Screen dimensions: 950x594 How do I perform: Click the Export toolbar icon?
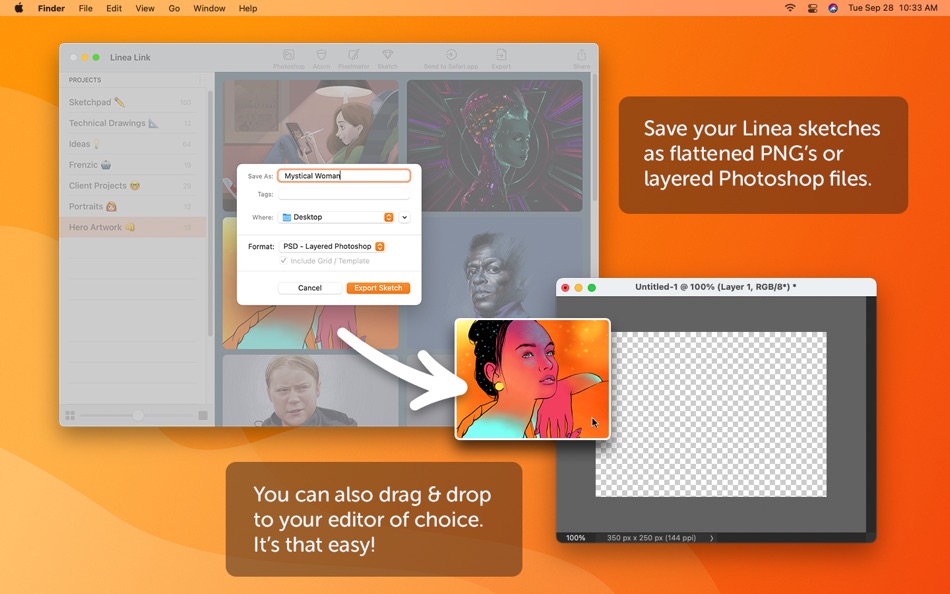point(501,58)
